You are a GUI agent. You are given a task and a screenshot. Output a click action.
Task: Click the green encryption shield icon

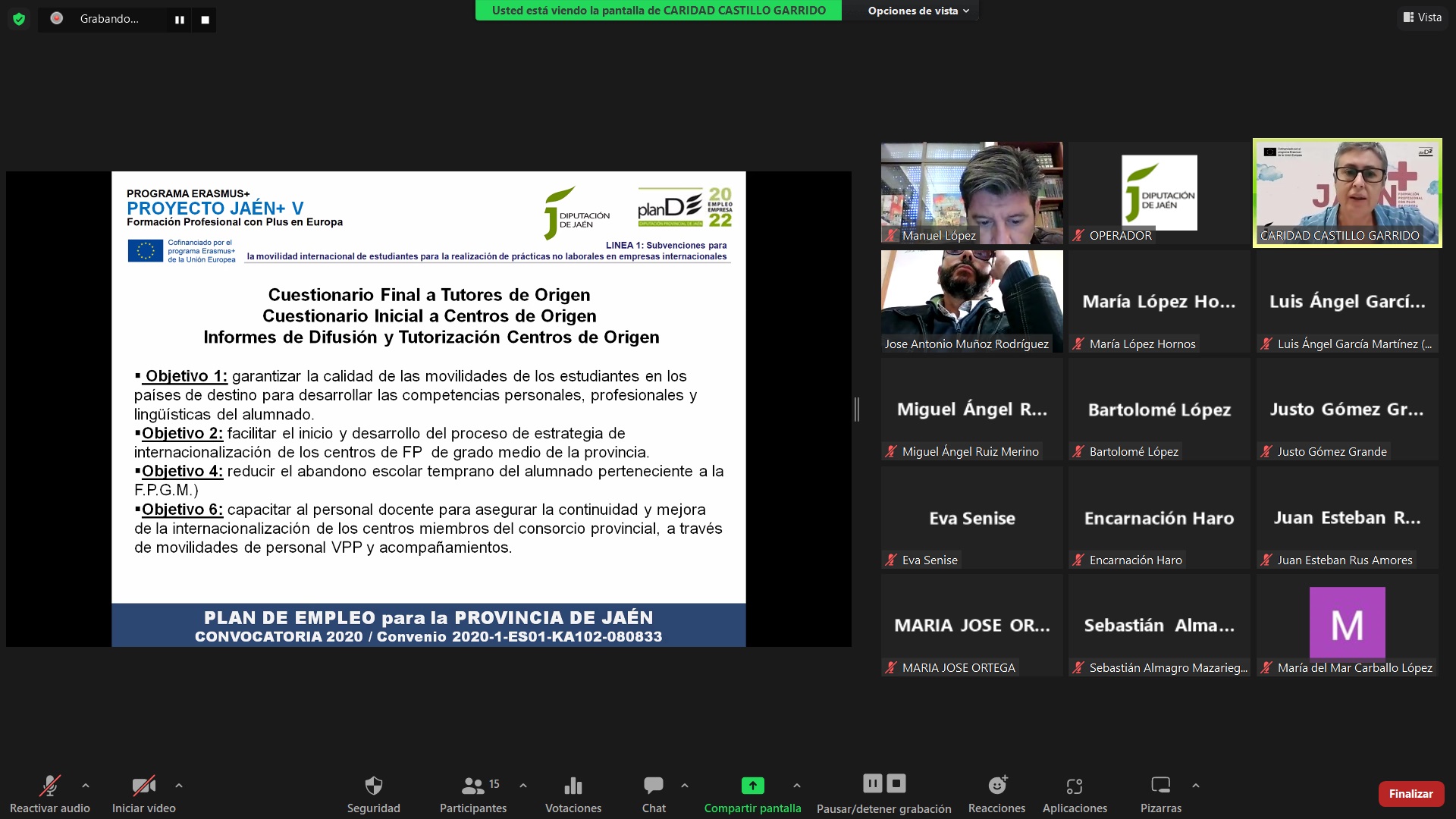tap(19, 19)
